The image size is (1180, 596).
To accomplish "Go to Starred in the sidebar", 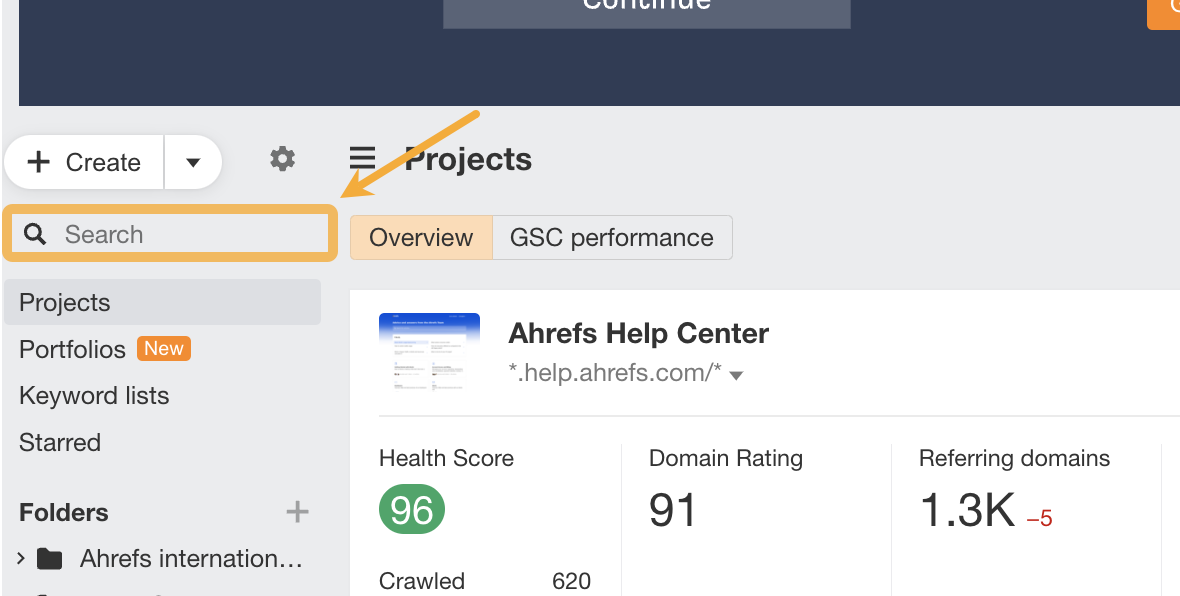I will pyautogui.click(x=60, y=443).
